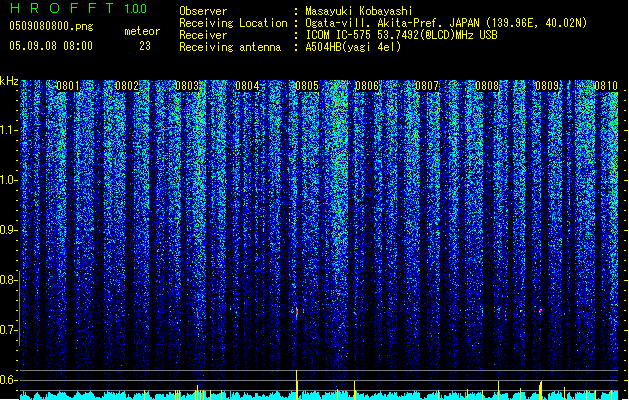This screenshot has height=400, width=629.
Task: Click the tallest yellow power spike at 0805
Action: (x=296, y=385)
